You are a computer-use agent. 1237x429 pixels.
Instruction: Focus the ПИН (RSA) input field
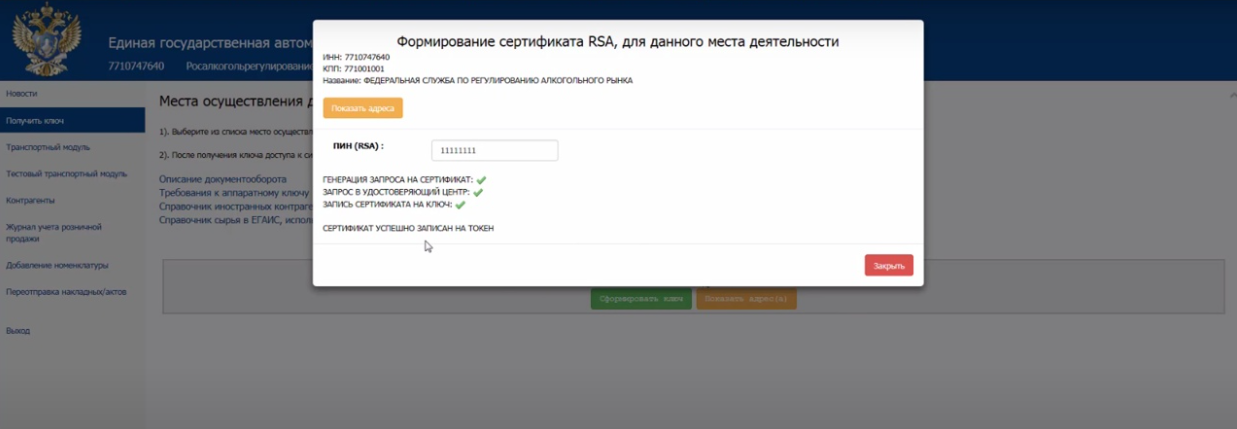click(495, 150)
